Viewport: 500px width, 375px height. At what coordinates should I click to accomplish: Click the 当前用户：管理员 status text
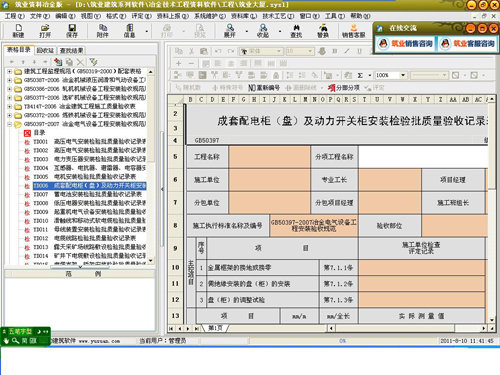tap(162, 341)
